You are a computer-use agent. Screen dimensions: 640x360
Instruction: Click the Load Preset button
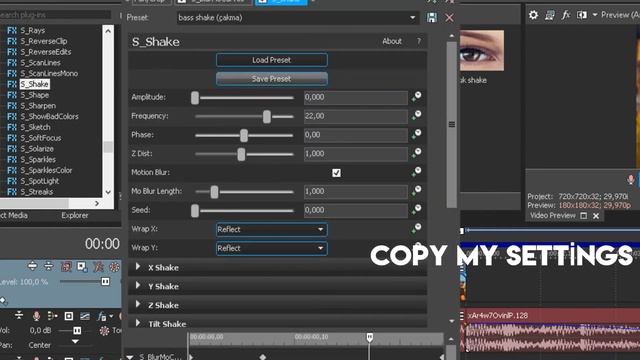click(271, 60)
